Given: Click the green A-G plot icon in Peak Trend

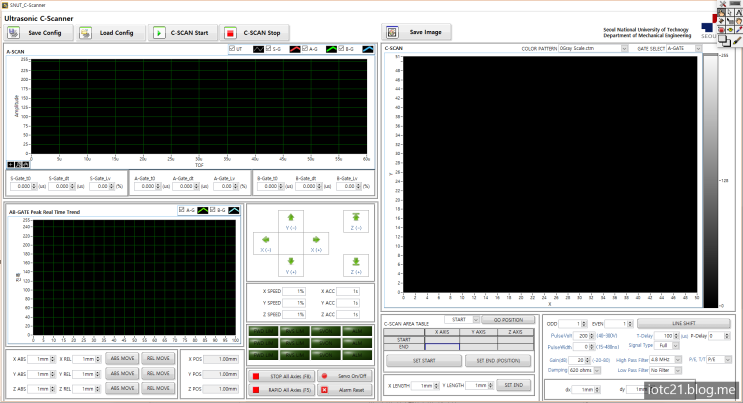Looking at the screenshot, I should (203, 210).
